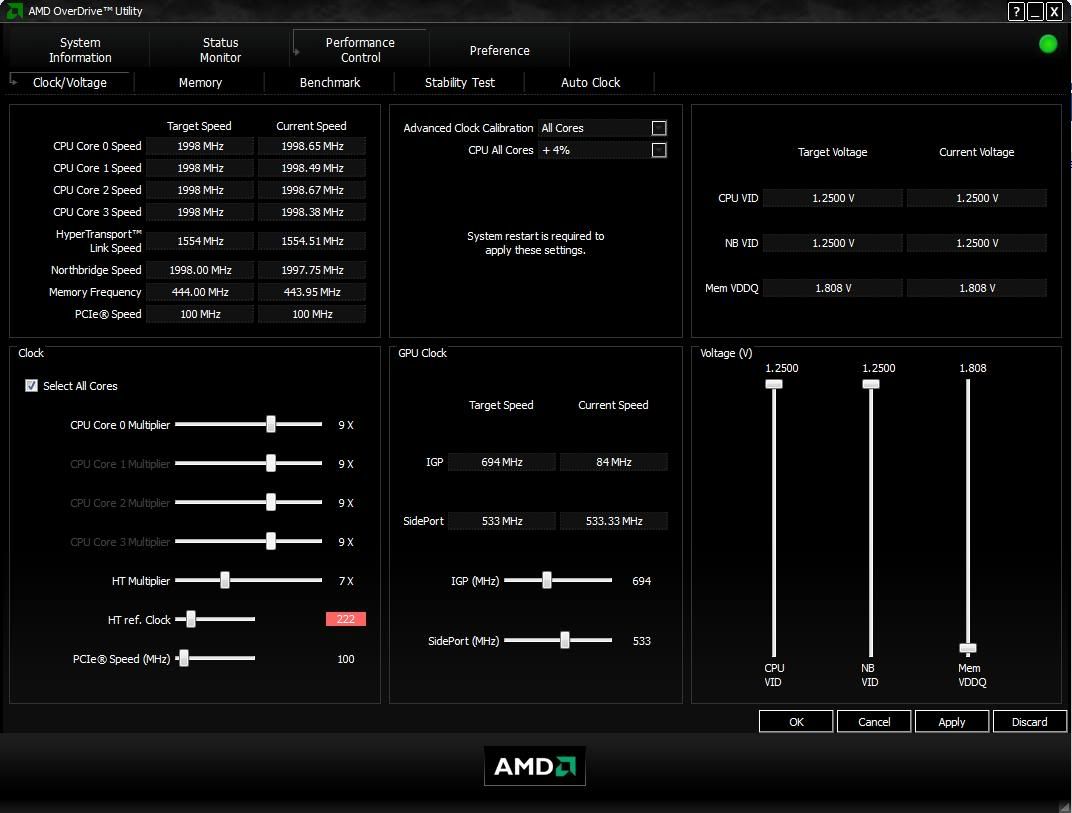Screen dimensions: 1072x813
Task: Click the Apply button
Action: pyautogui.click(x=951, y=722)
